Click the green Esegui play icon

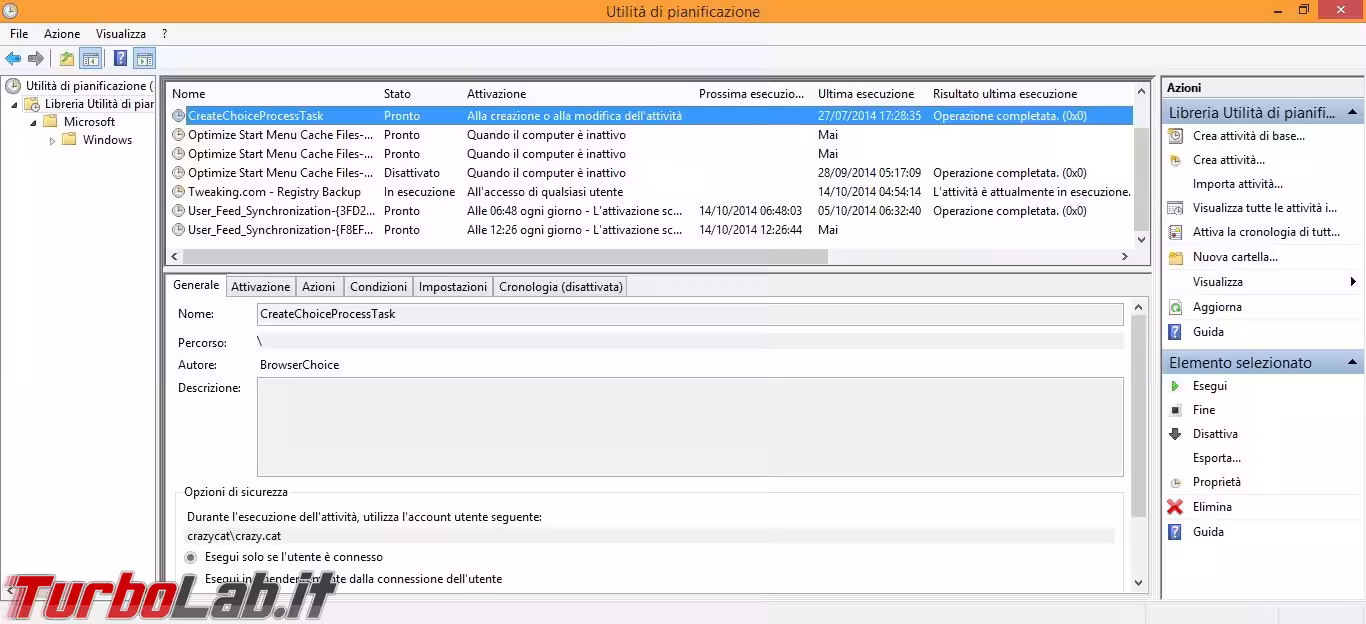[x=1175, y=386]
